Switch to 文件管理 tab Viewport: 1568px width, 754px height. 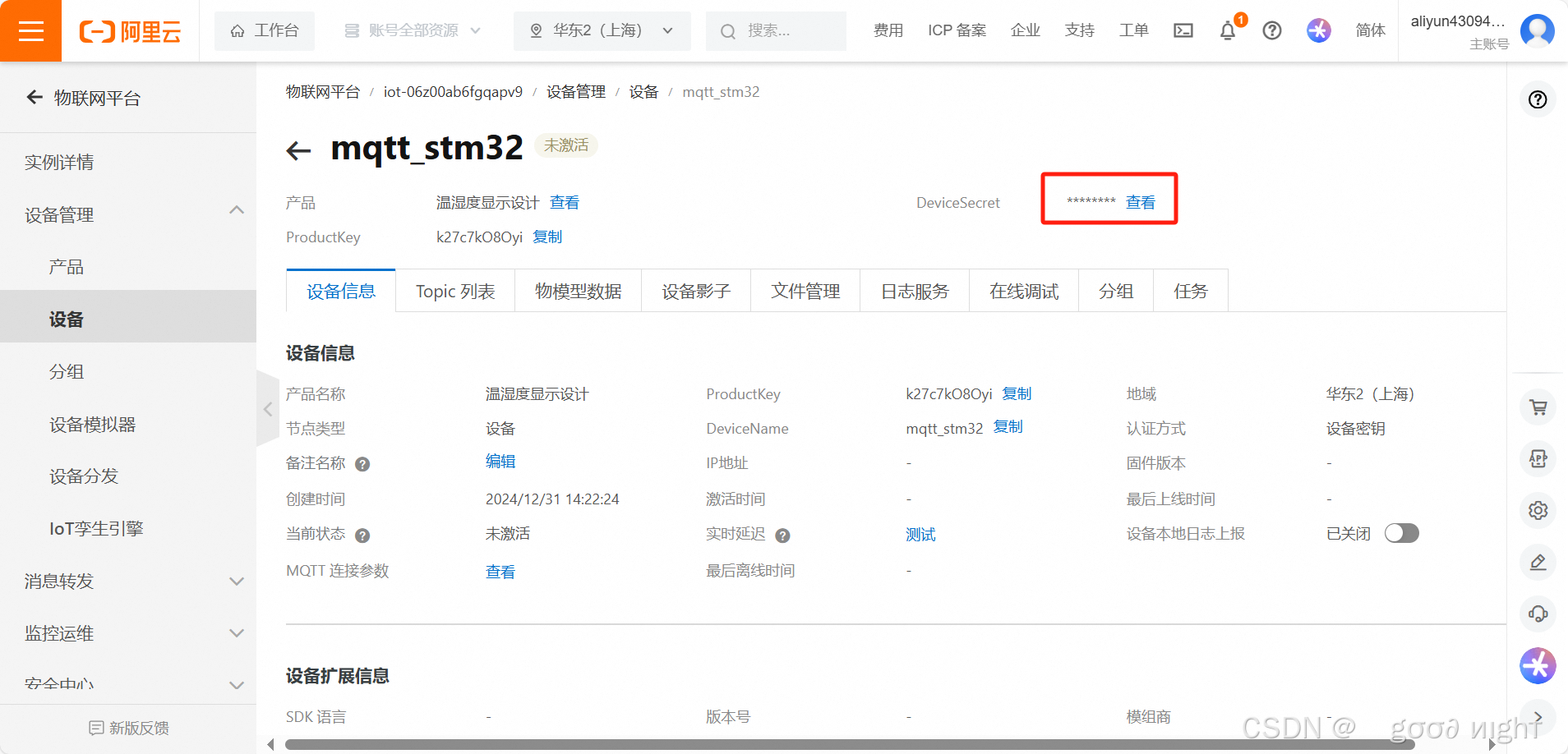click(x=805, y=291)
